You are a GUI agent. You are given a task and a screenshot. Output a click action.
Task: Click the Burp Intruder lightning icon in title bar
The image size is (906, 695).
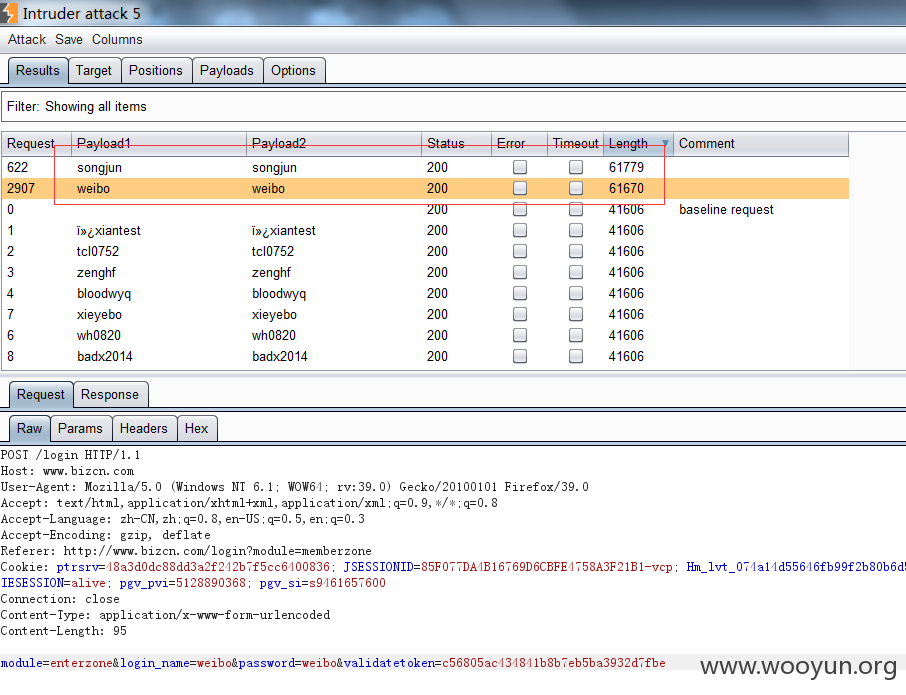[x=8, y=13]
